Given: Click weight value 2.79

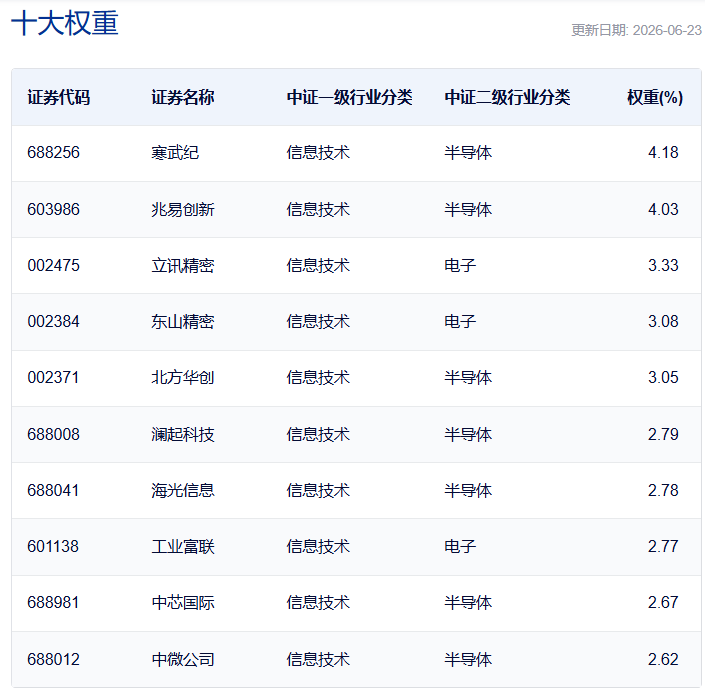Looking at the screenshot, I should [x=663, y=434].
